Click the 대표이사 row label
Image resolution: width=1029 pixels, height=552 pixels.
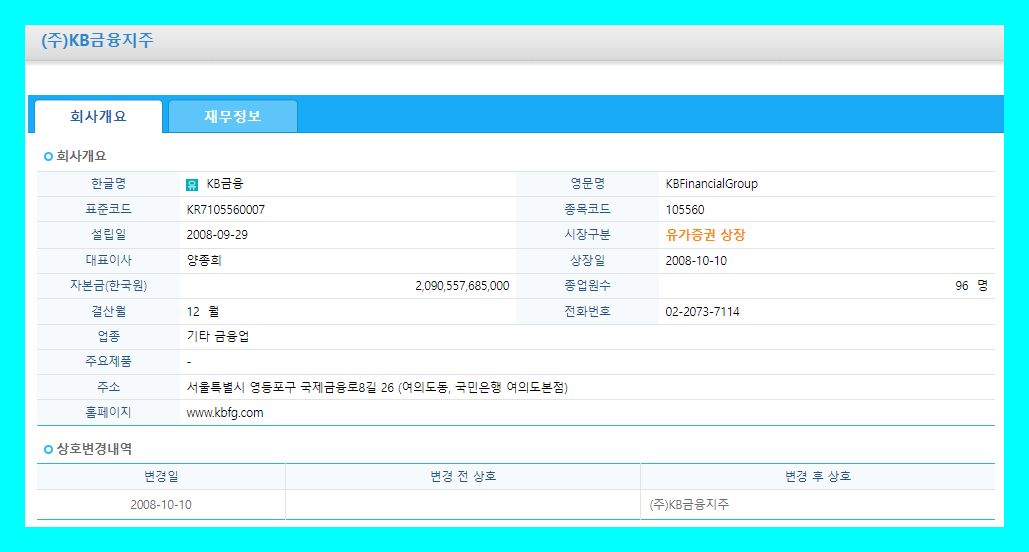108,260
